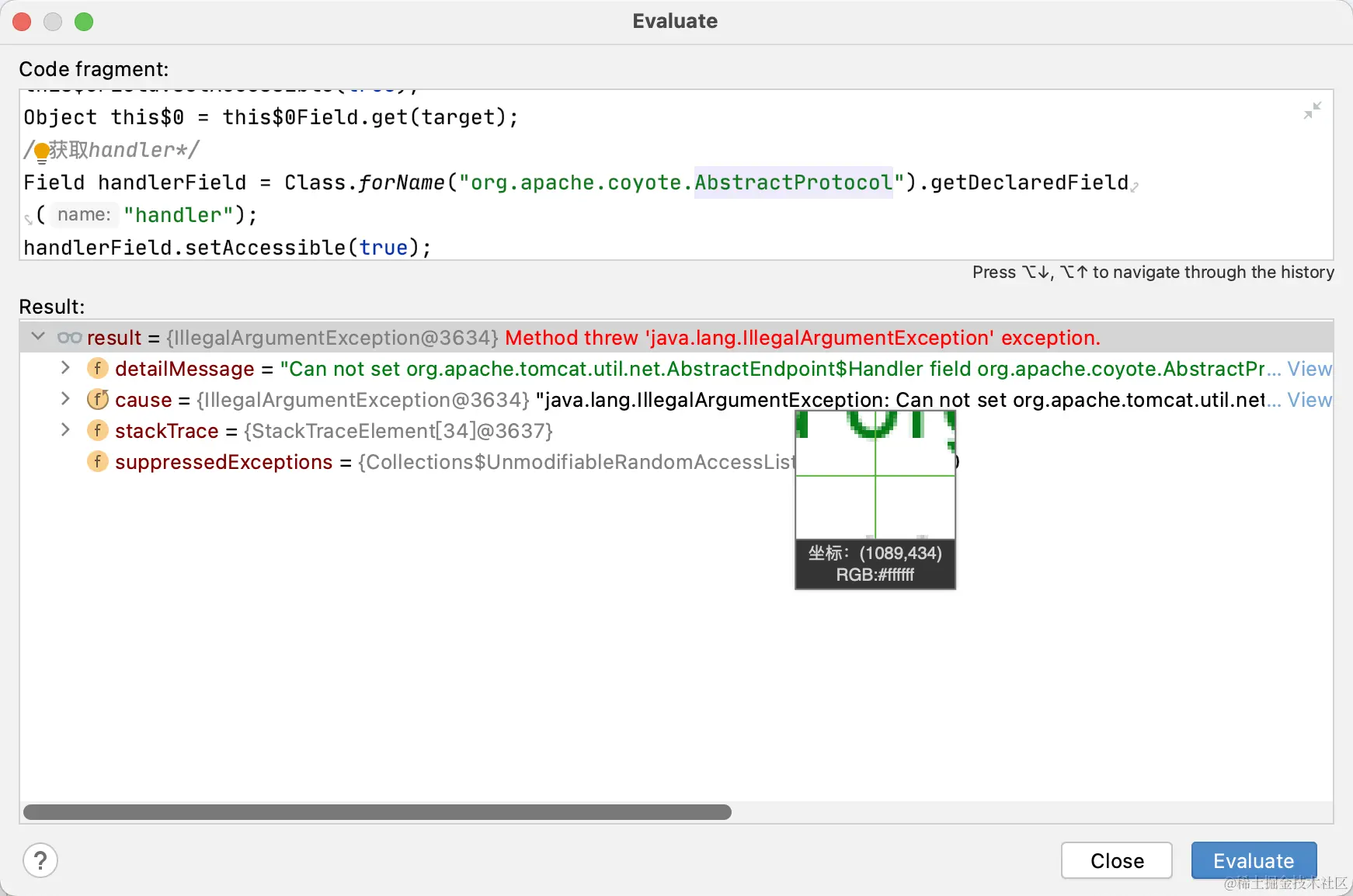Click the 获取handler comment line
The height and width of the screenshot is (896, 1353).
tap(112, 150)
